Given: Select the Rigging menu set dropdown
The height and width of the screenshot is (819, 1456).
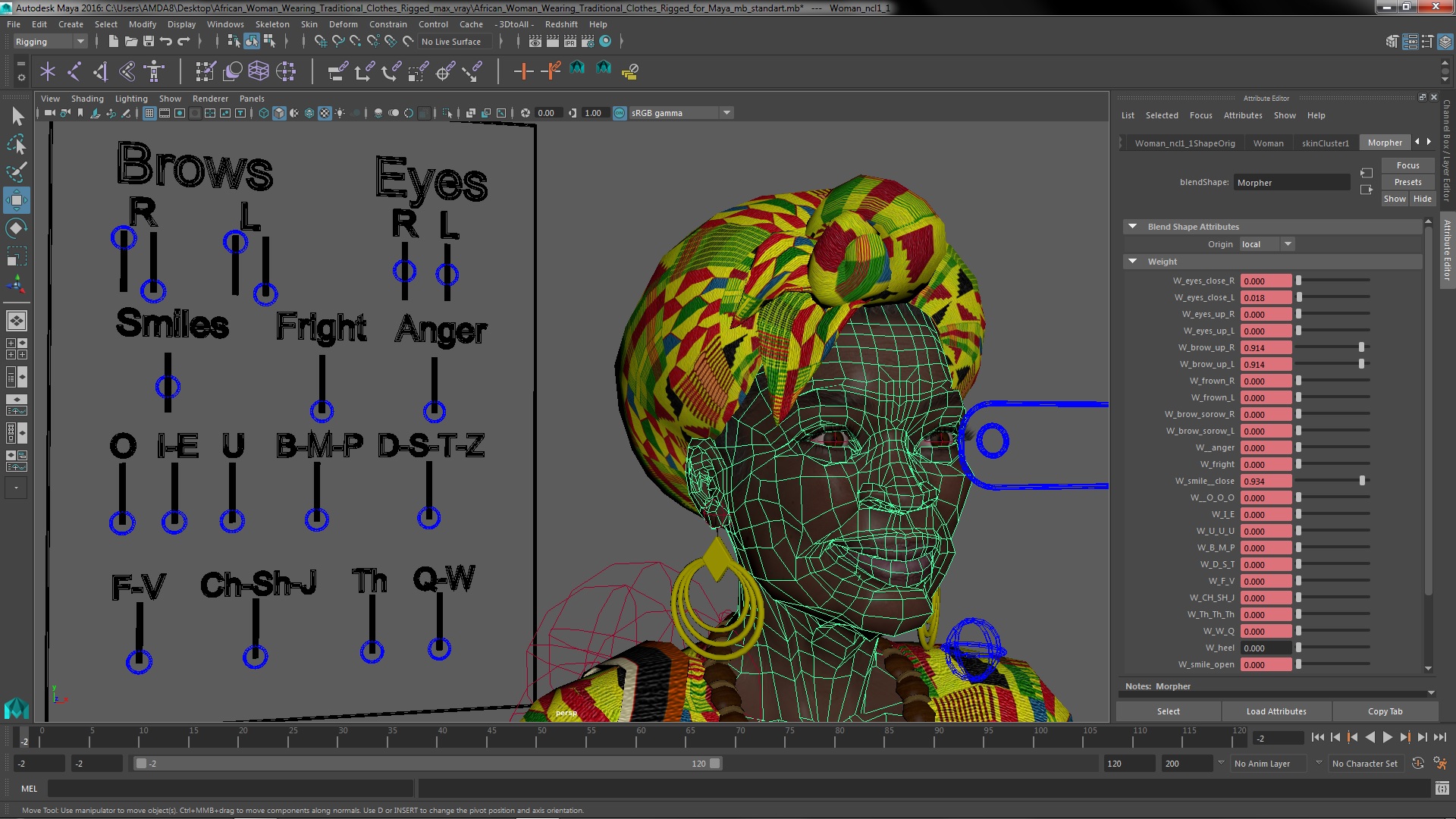Looking at the screenshot, I should click(x=47, y=41).
